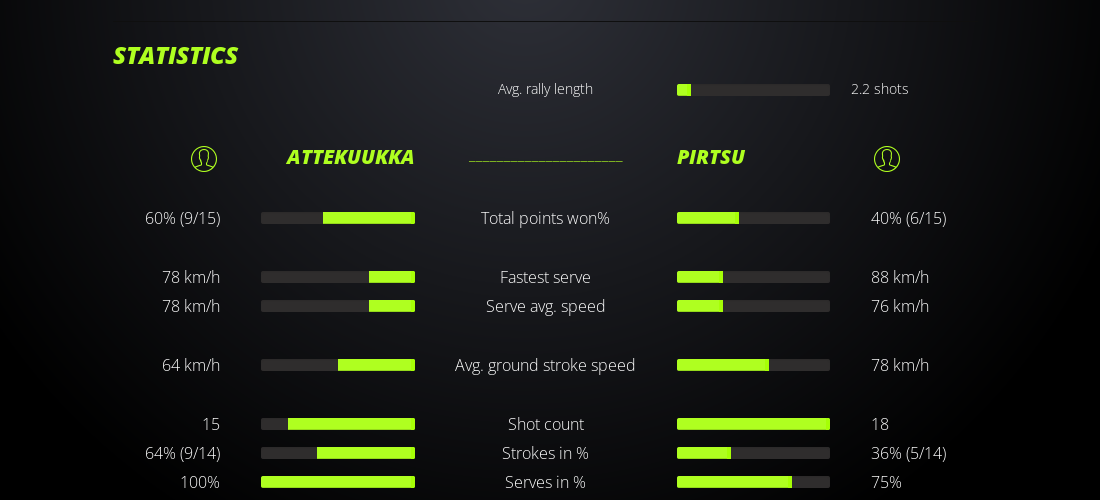
Task: Click the Avg. ground stroke speed label
Action: click(x=545, y=365)
